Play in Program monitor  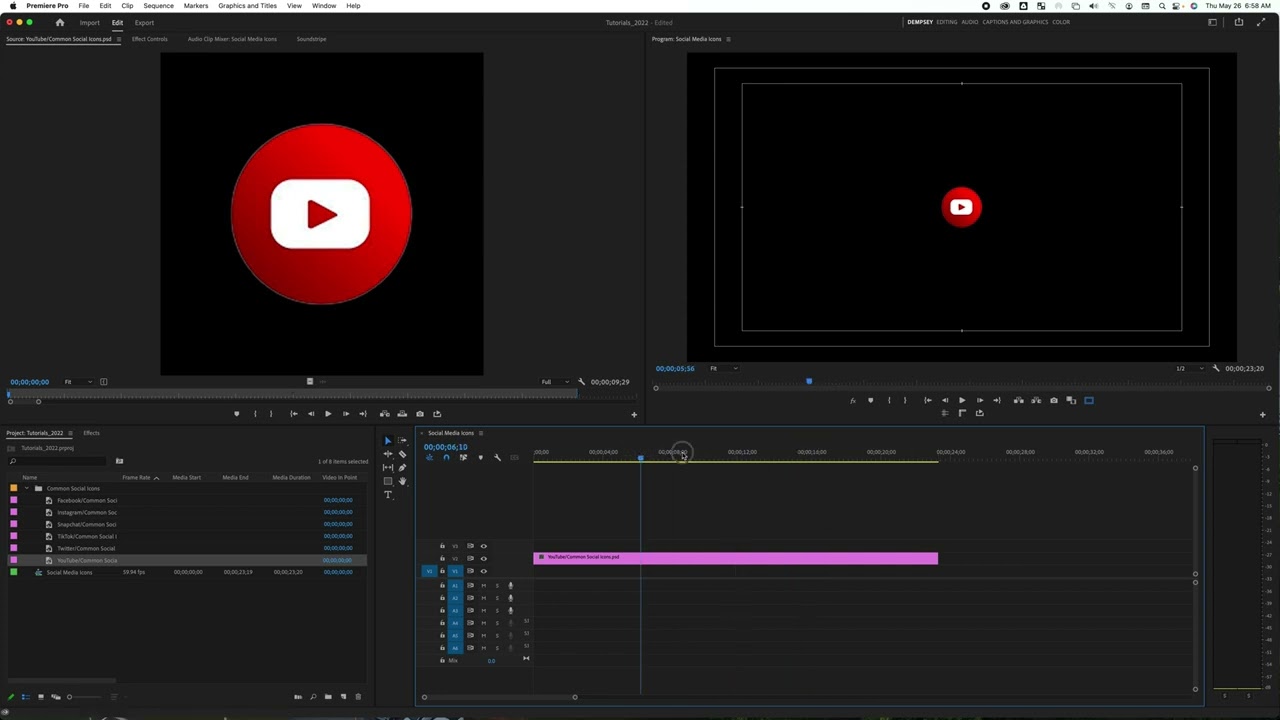click(962, 400)
